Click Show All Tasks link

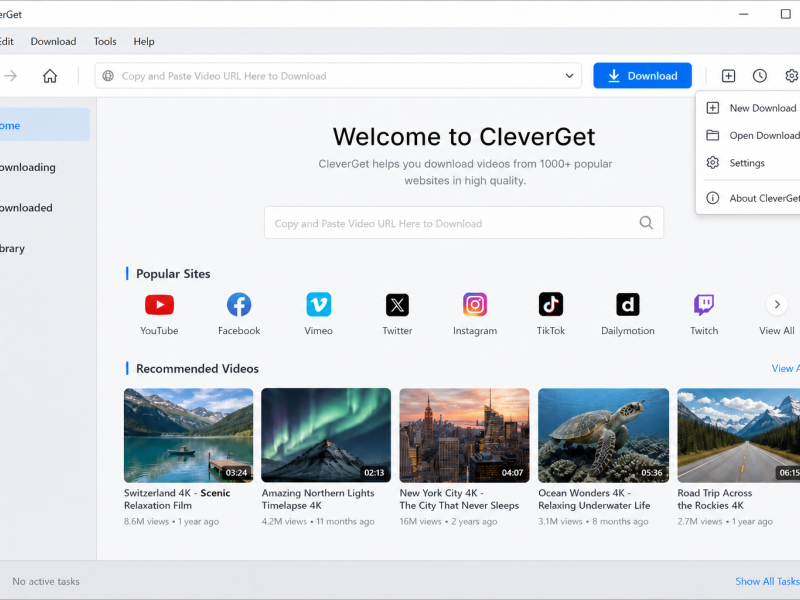(x=767, y=581)
